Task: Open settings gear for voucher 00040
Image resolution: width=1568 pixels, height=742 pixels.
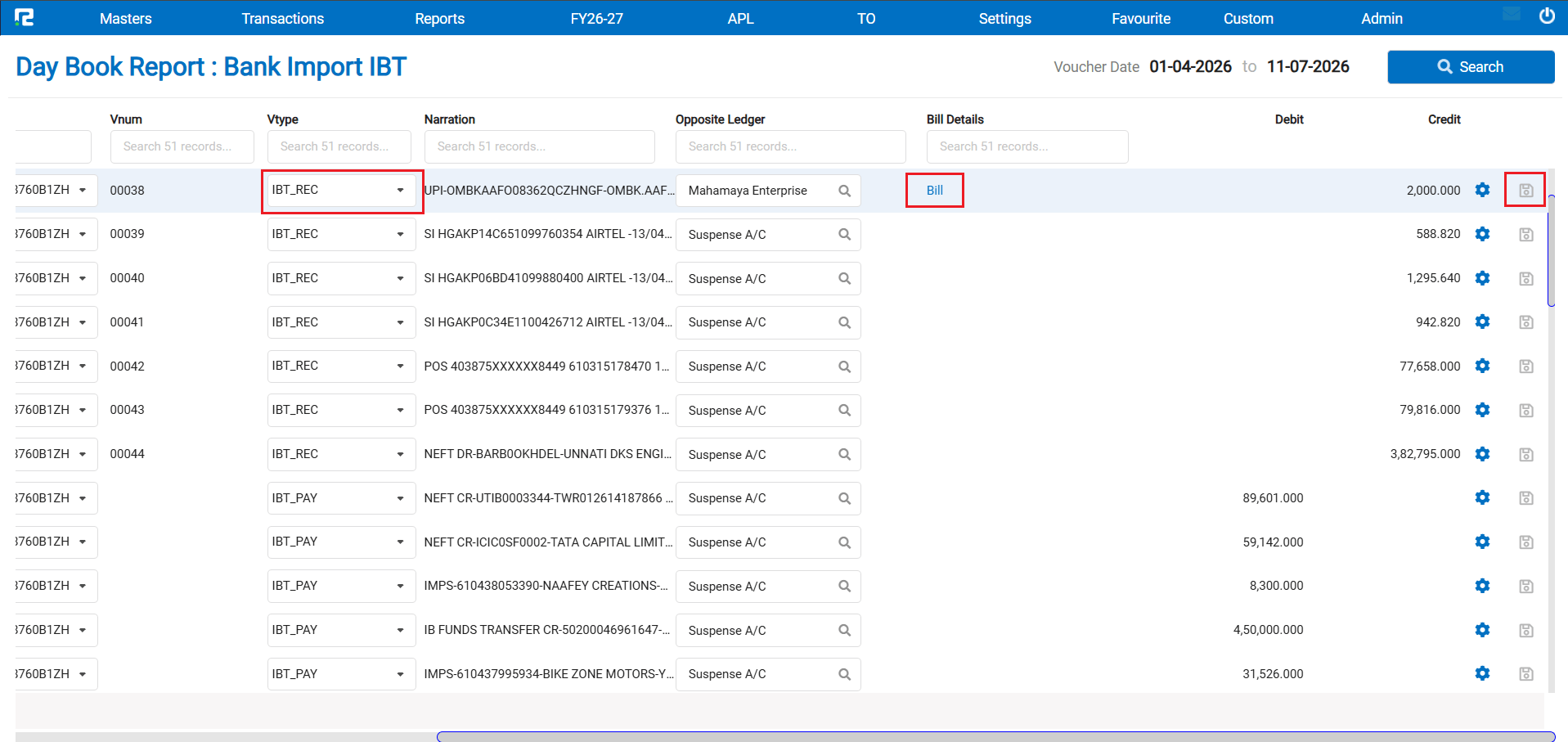Action: (x=1482, y=278)
